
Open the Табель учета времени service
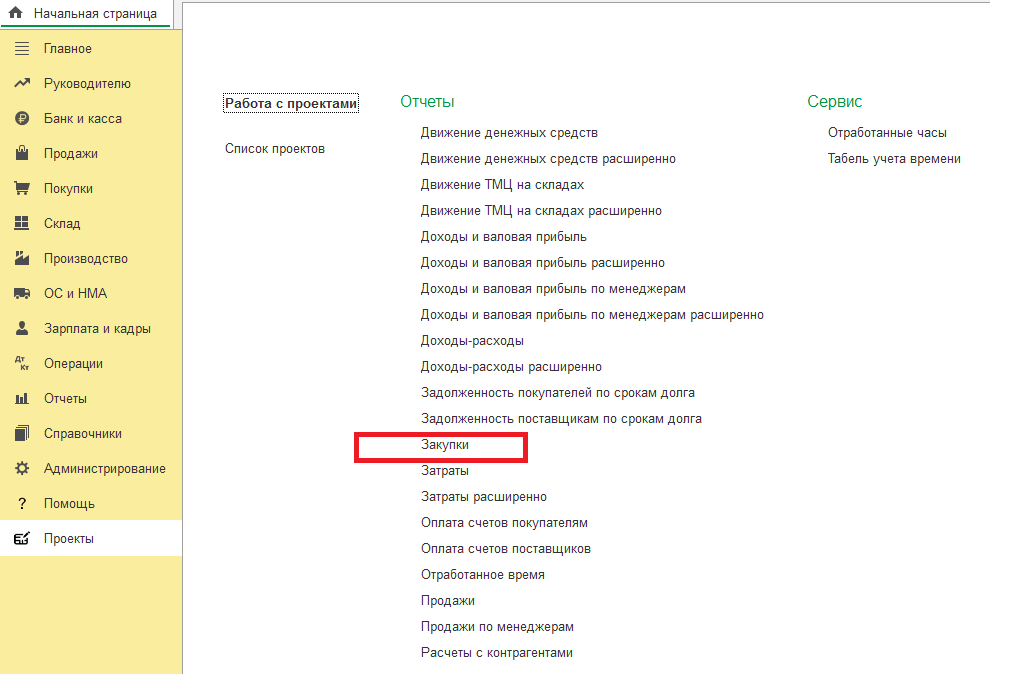(x=893, y=159)
